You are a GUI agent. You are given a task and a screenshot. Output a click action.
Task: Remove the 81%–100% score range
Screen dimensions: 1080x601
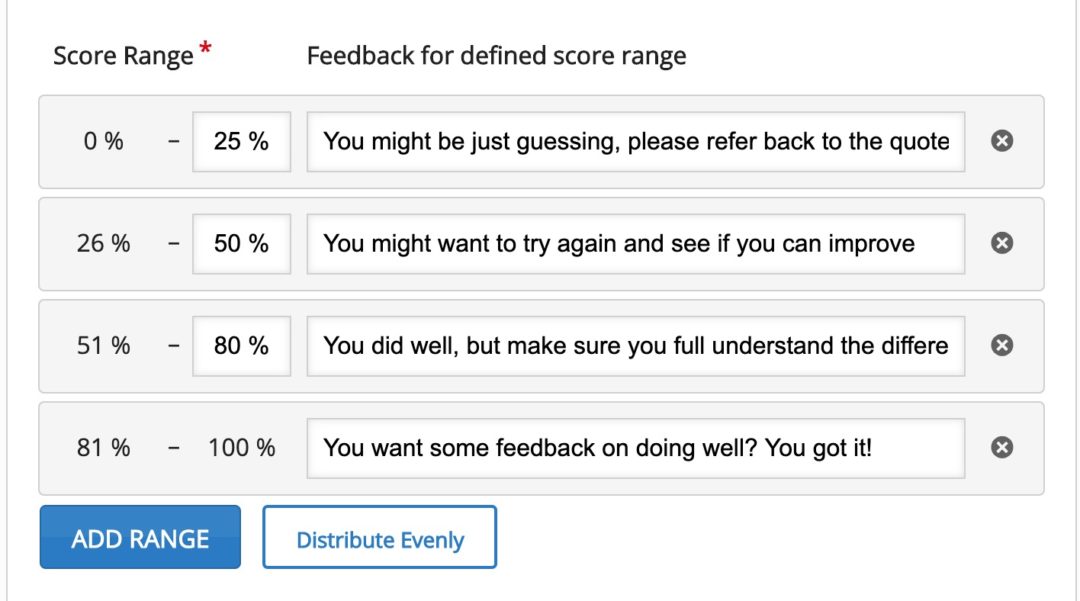coord(1001,448)
